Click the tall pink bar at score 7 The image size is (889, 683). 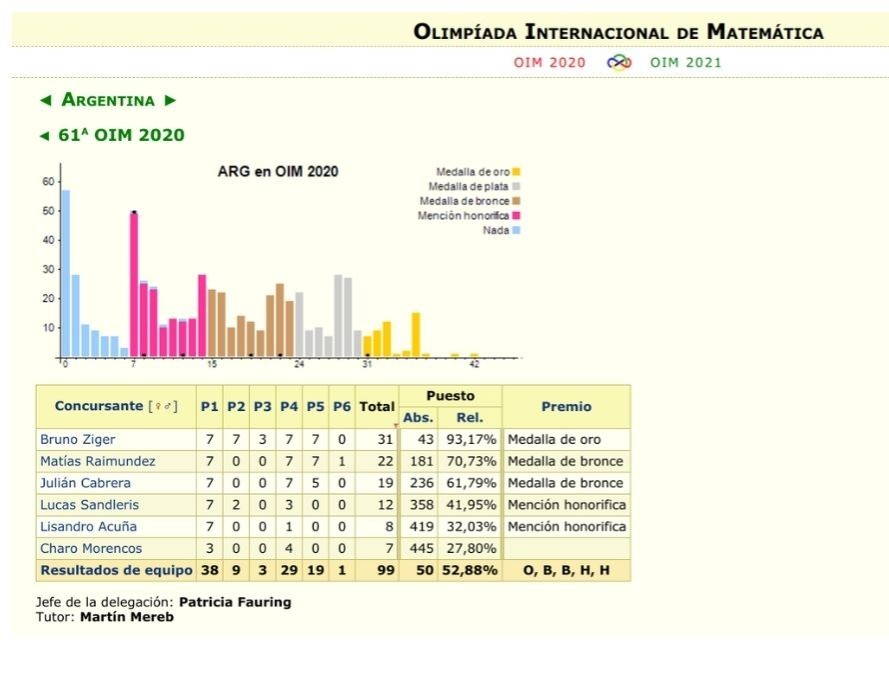tap(134, 284)
